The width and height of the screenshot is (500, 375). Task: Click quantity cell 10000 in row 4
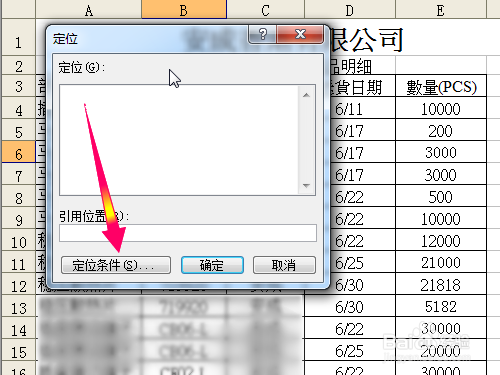tap(441, 108)
